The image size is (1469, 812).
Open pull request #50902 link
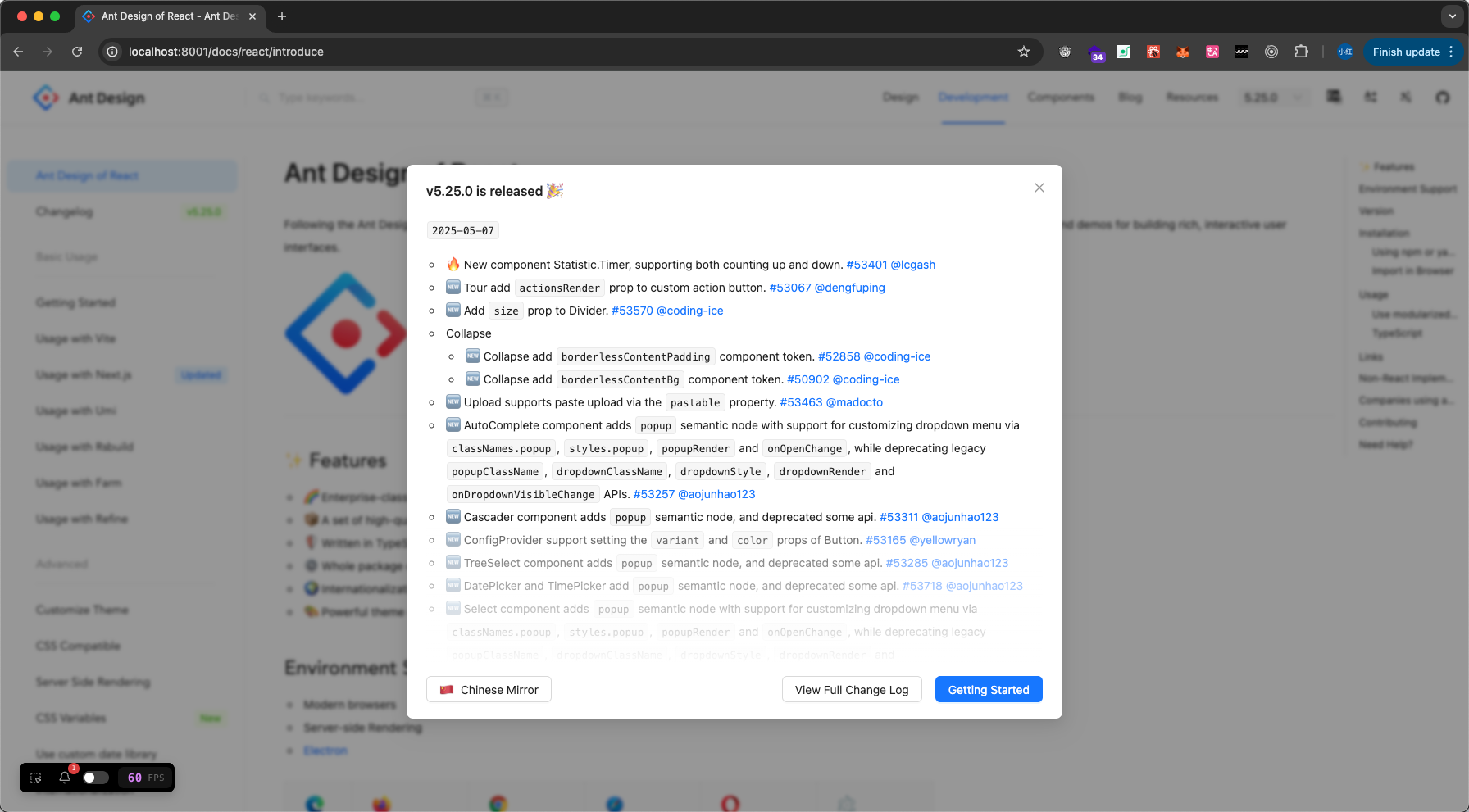[808, 379]
